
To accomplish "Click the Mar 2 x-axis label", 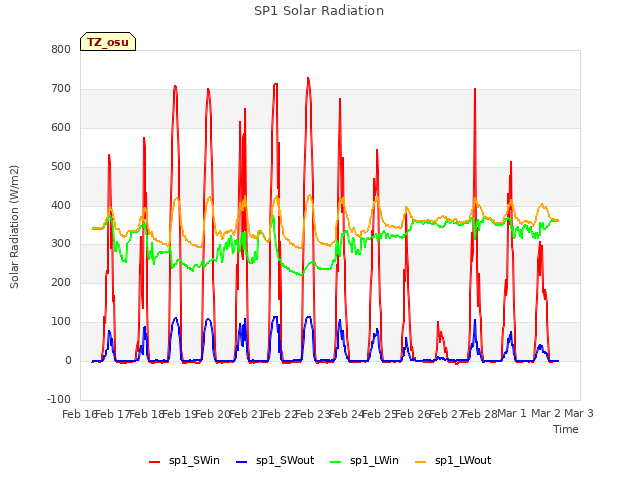I will tap(546, 414).
